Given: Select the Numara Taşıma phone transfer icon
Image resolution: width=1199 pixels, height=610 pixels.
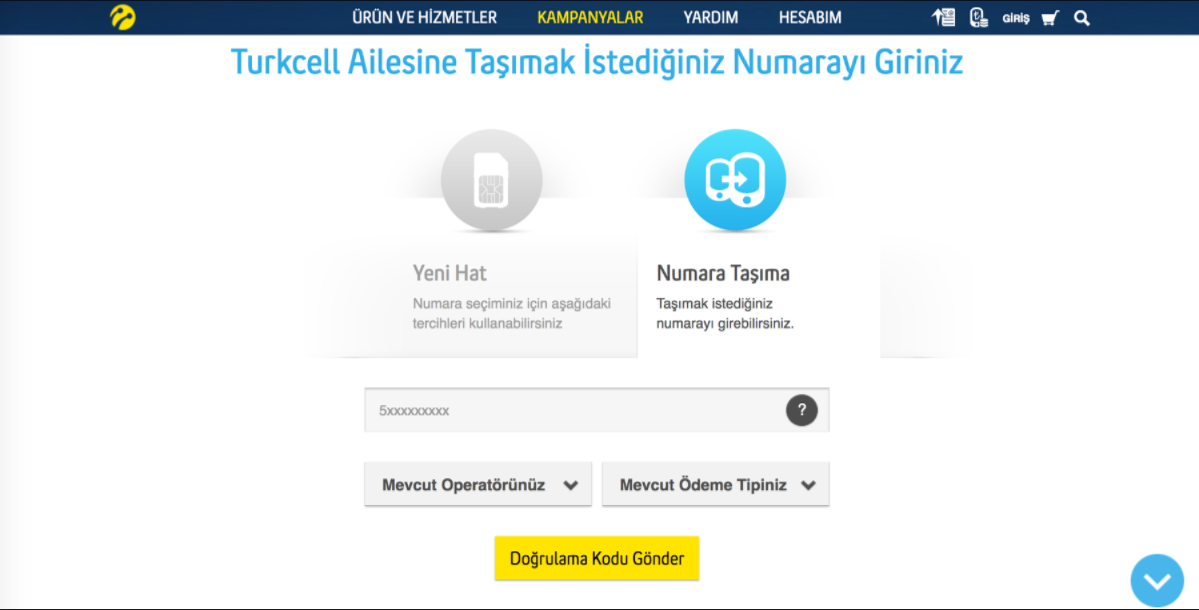Looking at the screenshot, I should coord(735,180).
